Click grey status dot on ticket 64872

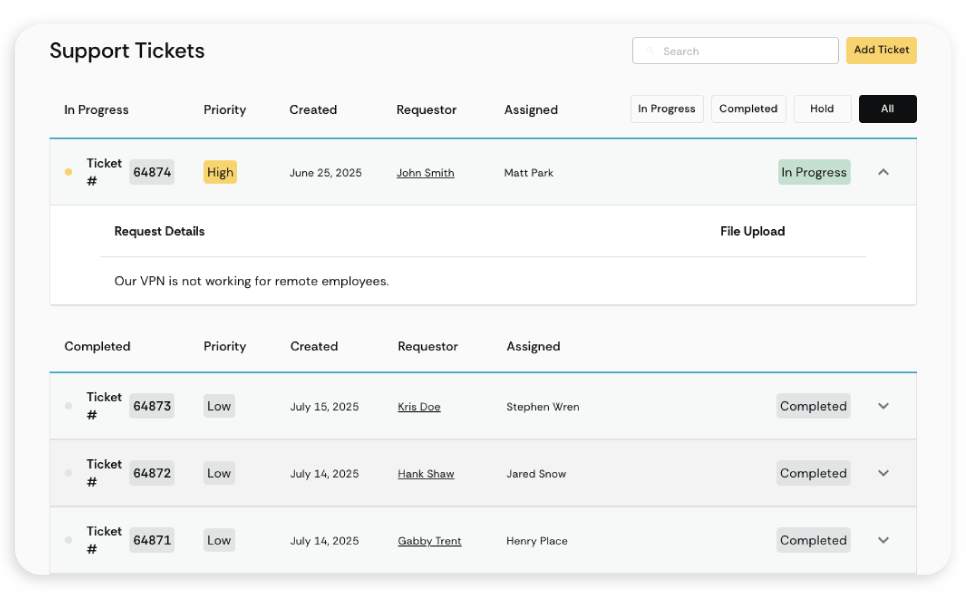coord(68,473)
